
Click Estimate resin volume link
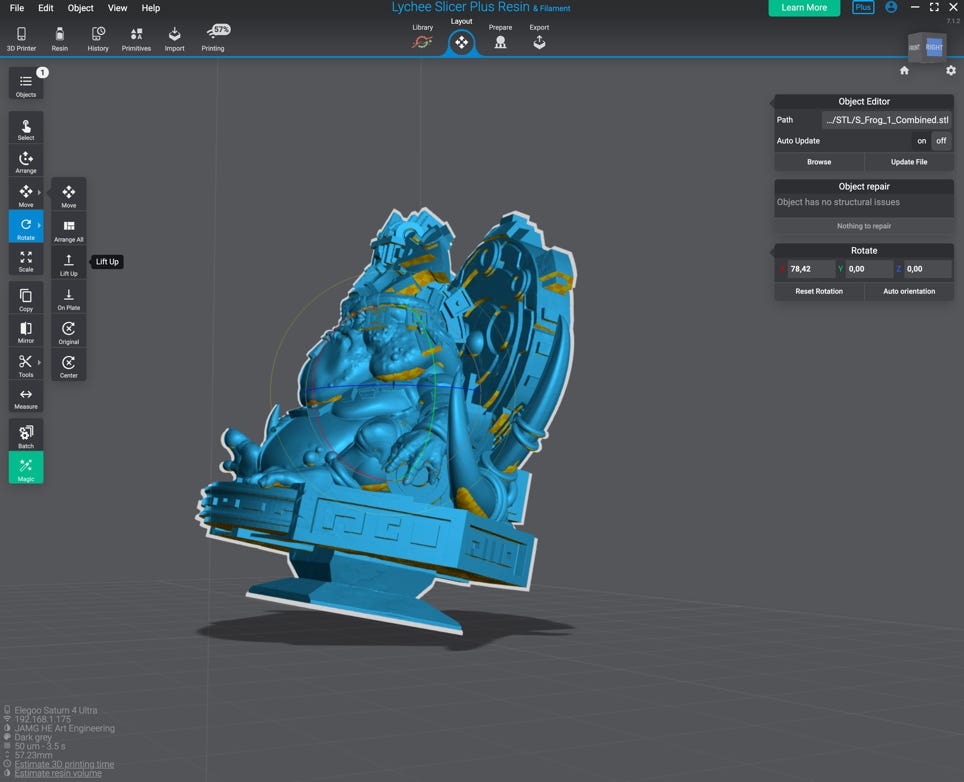click(58, 773)
